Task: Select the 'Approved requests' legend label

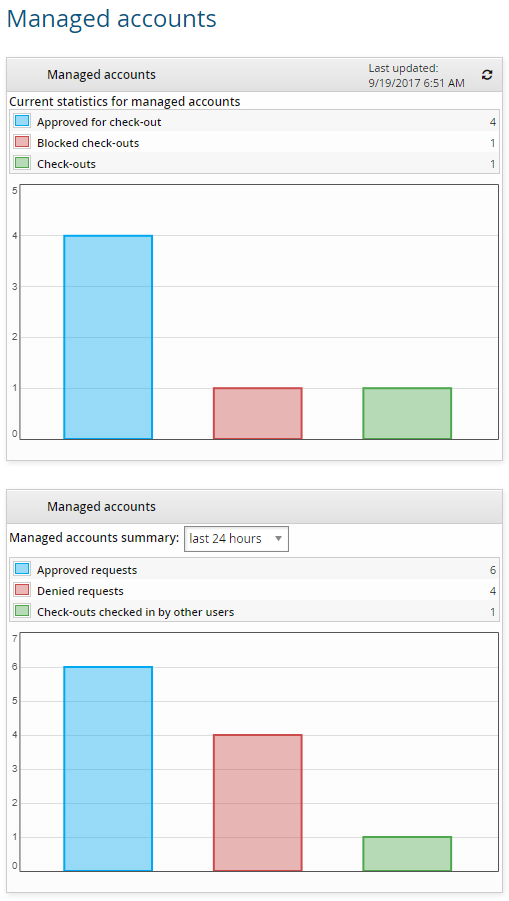Action: 87,570
